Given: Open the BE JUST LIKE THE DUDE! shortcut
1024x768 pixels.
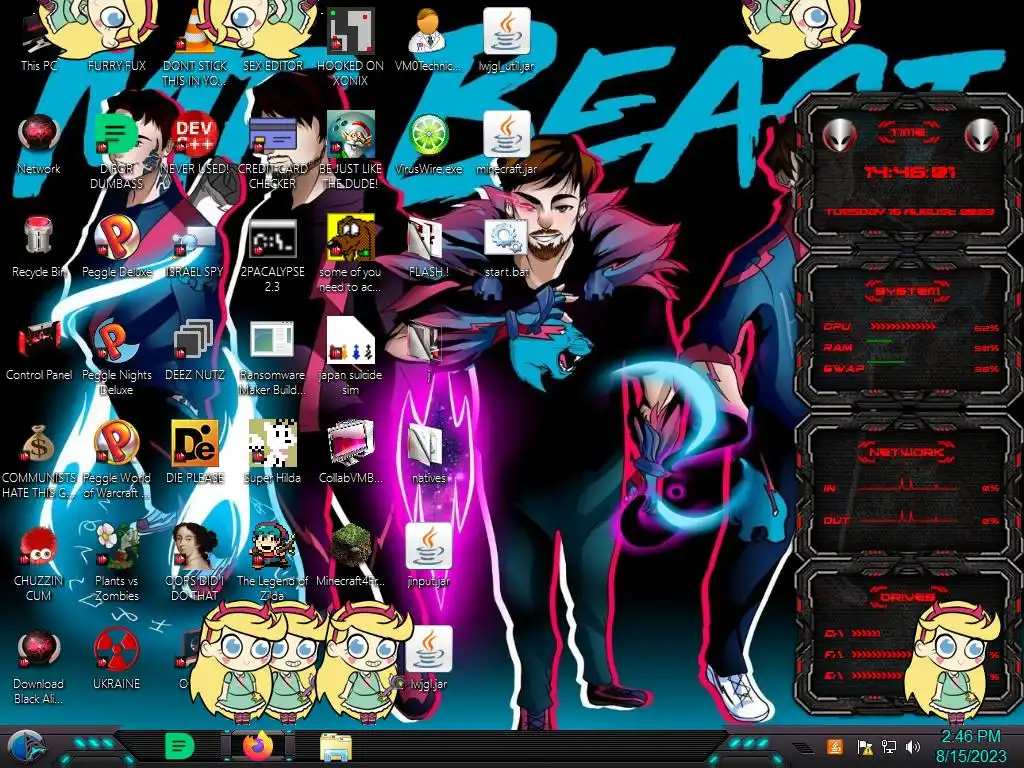Looking at the screenshot, I should click(350, 151).
